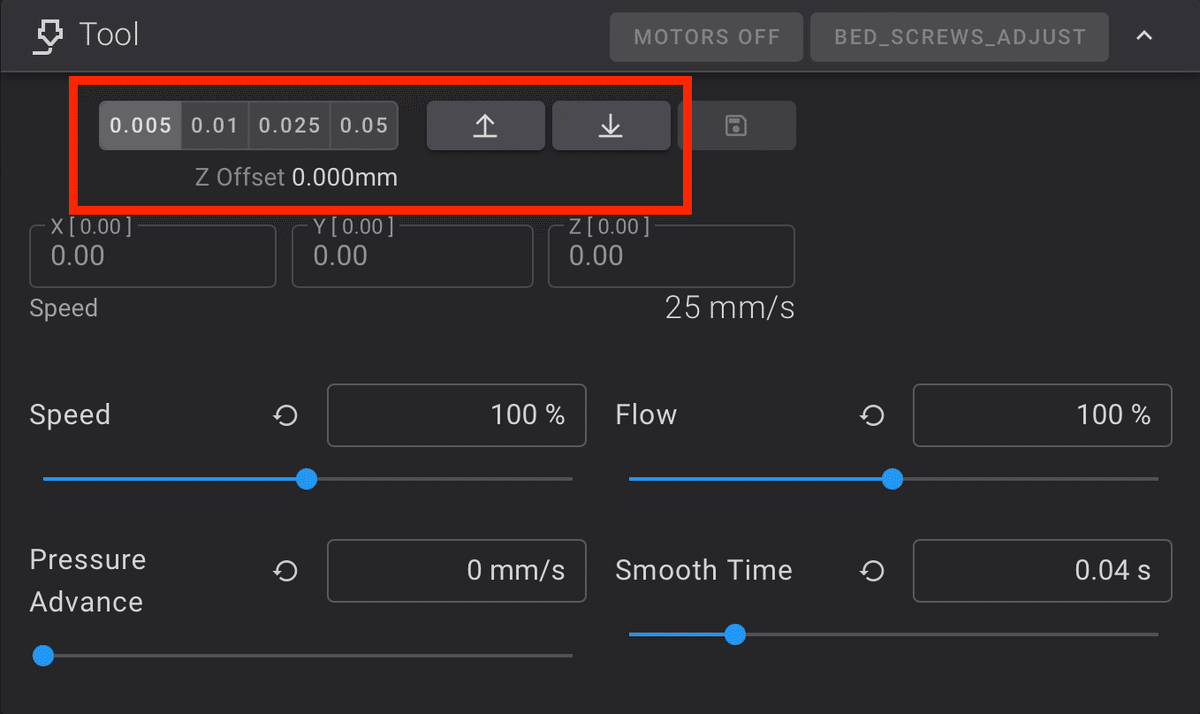This screenshot has height=714, width=1200.
Task: Click the MOTORS OFF button
Action: coord(707,37)
